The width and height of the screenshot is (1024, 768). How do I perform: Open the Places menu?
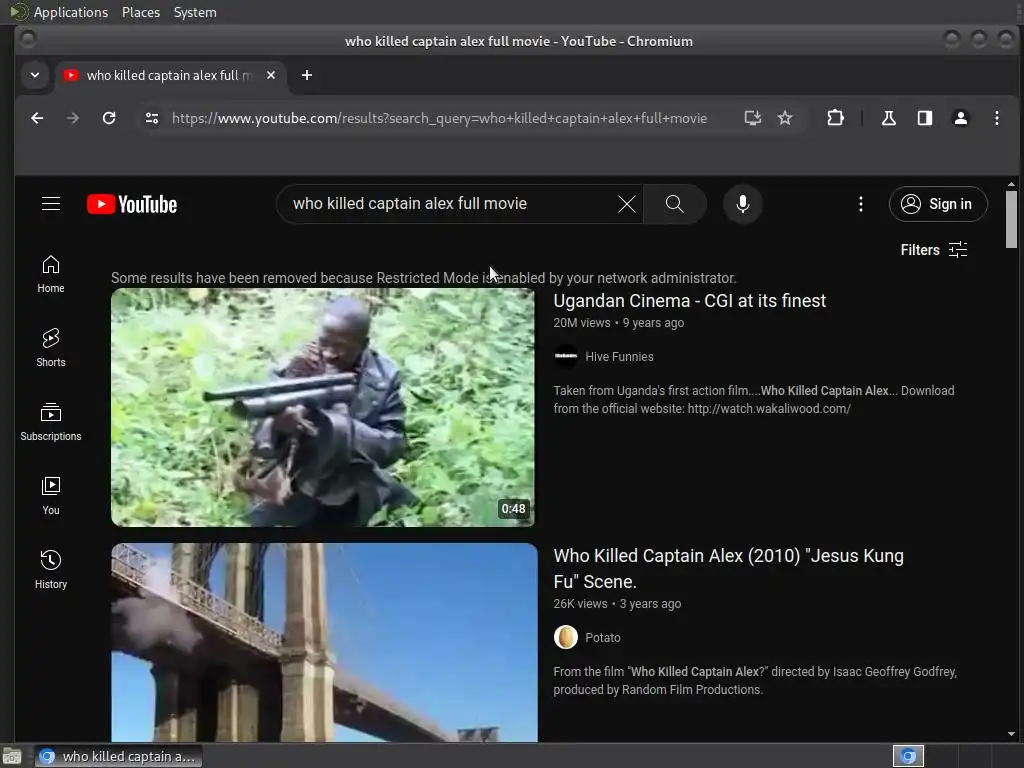[141, 12]
